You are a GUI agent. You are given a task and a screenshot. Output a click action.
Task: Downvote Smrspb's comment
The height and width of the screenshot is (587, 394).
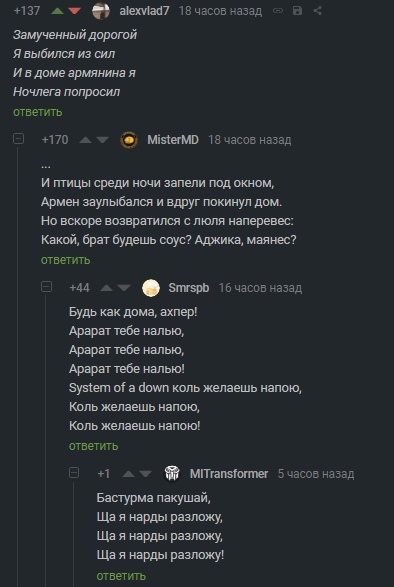(124, 288)
